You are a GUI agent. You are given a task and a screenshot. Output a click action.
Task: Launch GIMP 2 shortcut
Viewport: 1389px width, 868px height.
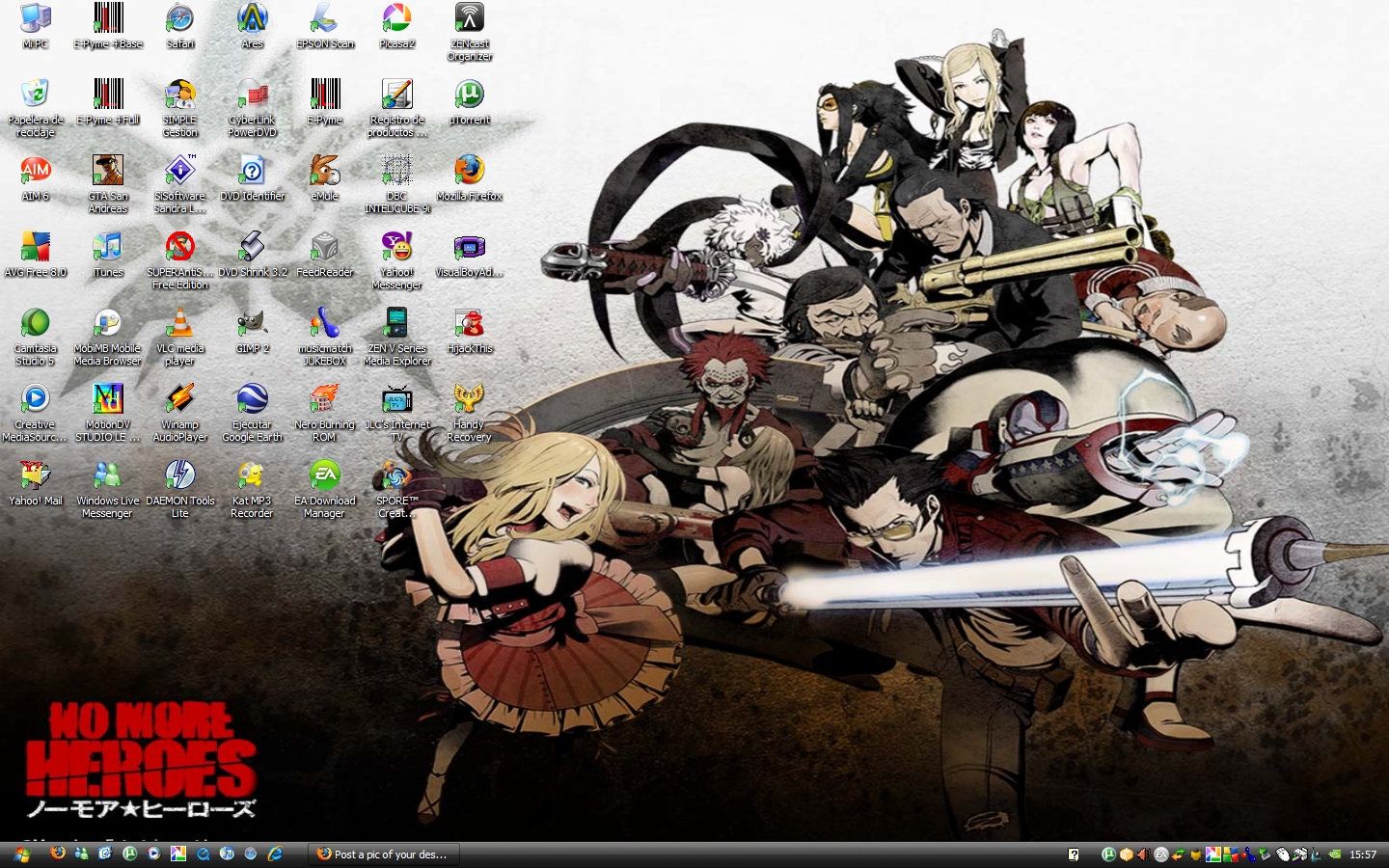click(253, 331)
